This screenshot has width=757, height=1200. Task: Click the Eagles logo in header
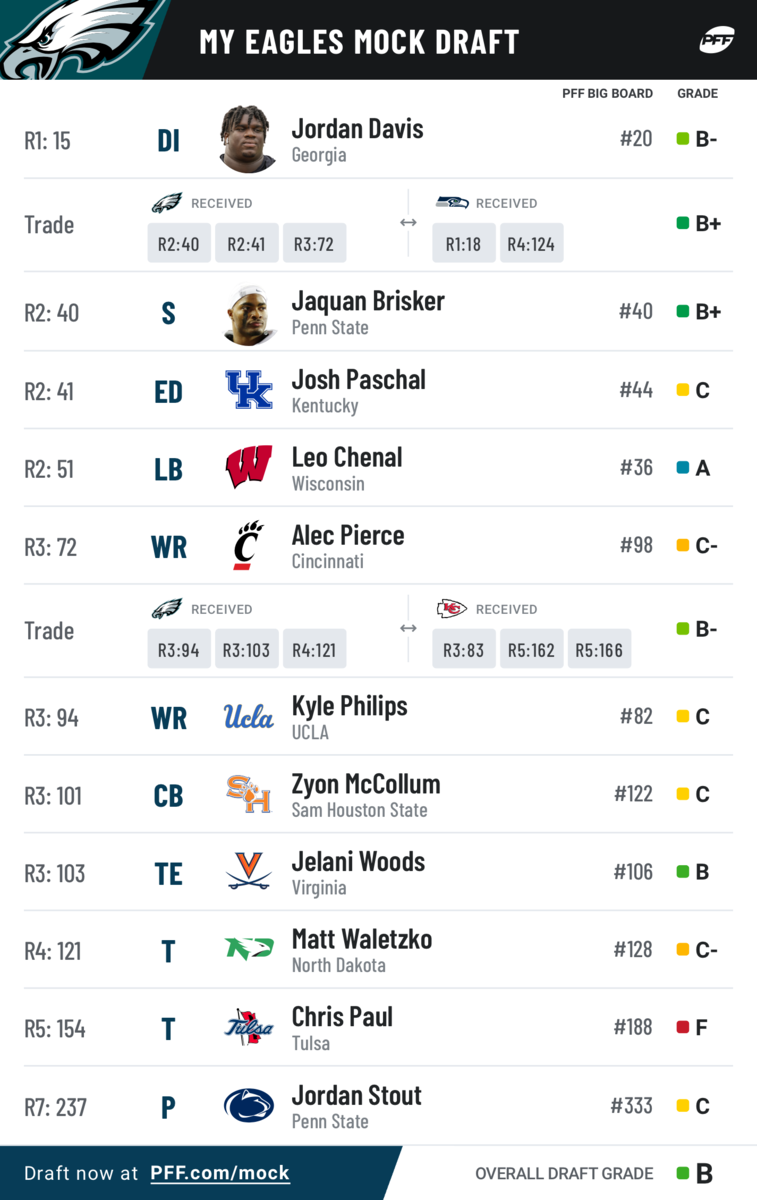[x=75, y=40]
